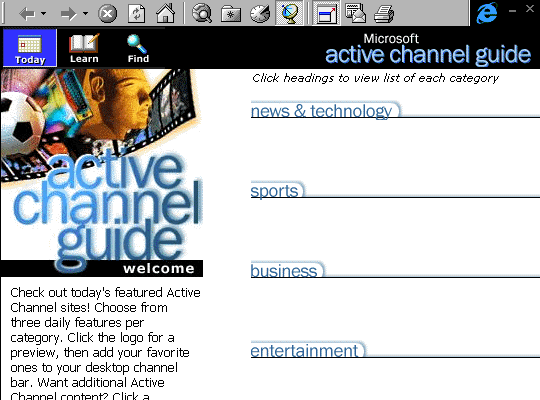Image resolution: width=540 pixels, height=400 pixels.
Task: Open the Forward history dropdown arrow
Action: [85, 14]
